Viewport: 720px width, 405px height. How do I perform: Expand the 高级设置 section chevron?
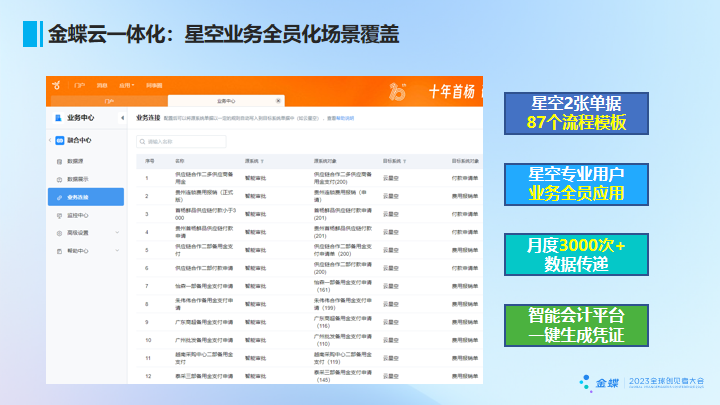(117, 233)
